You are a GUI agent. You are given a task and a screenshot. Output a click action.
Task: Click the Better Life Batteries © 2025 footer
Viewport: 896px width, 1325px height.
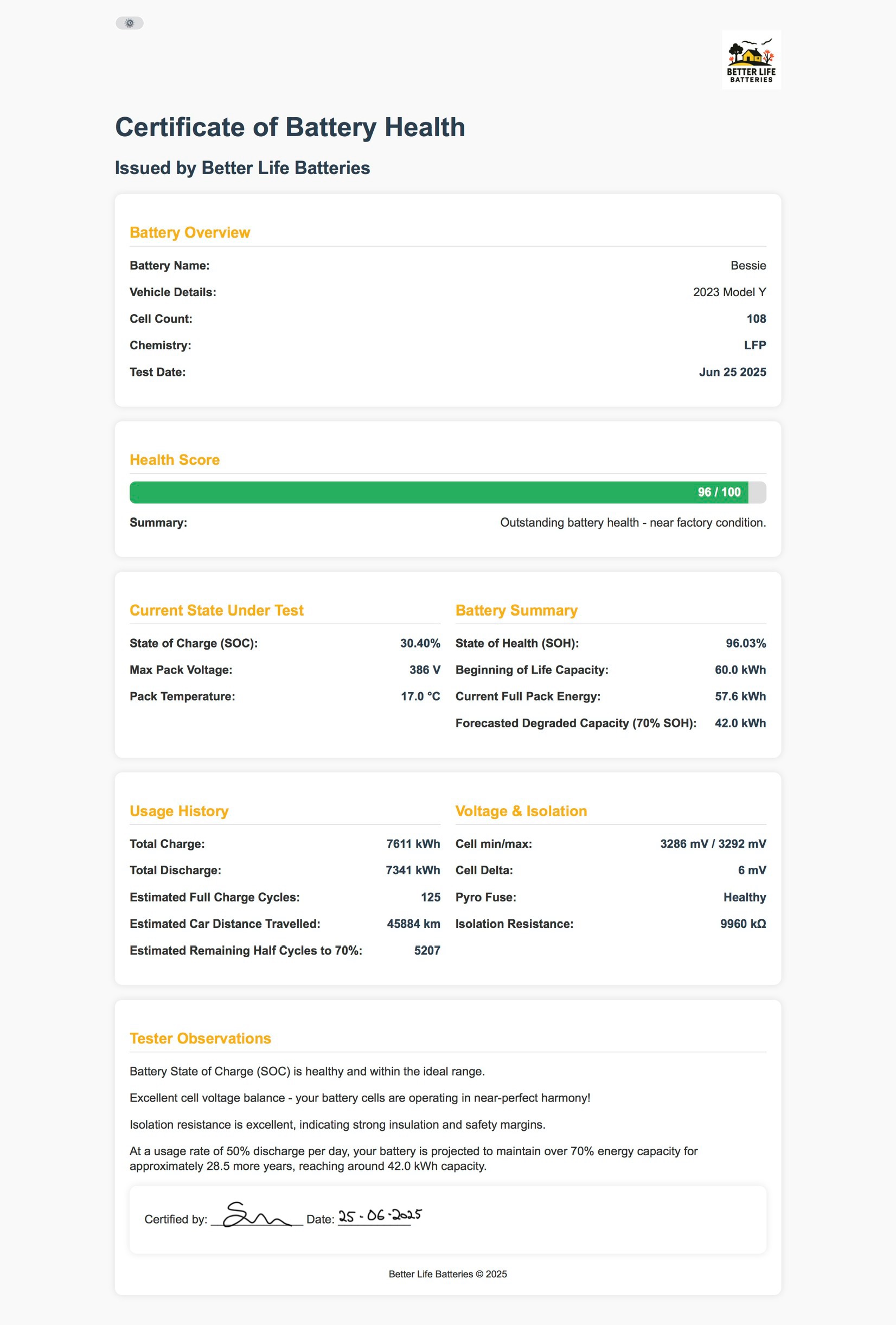pyautogui.click(x=447, y=1273)
